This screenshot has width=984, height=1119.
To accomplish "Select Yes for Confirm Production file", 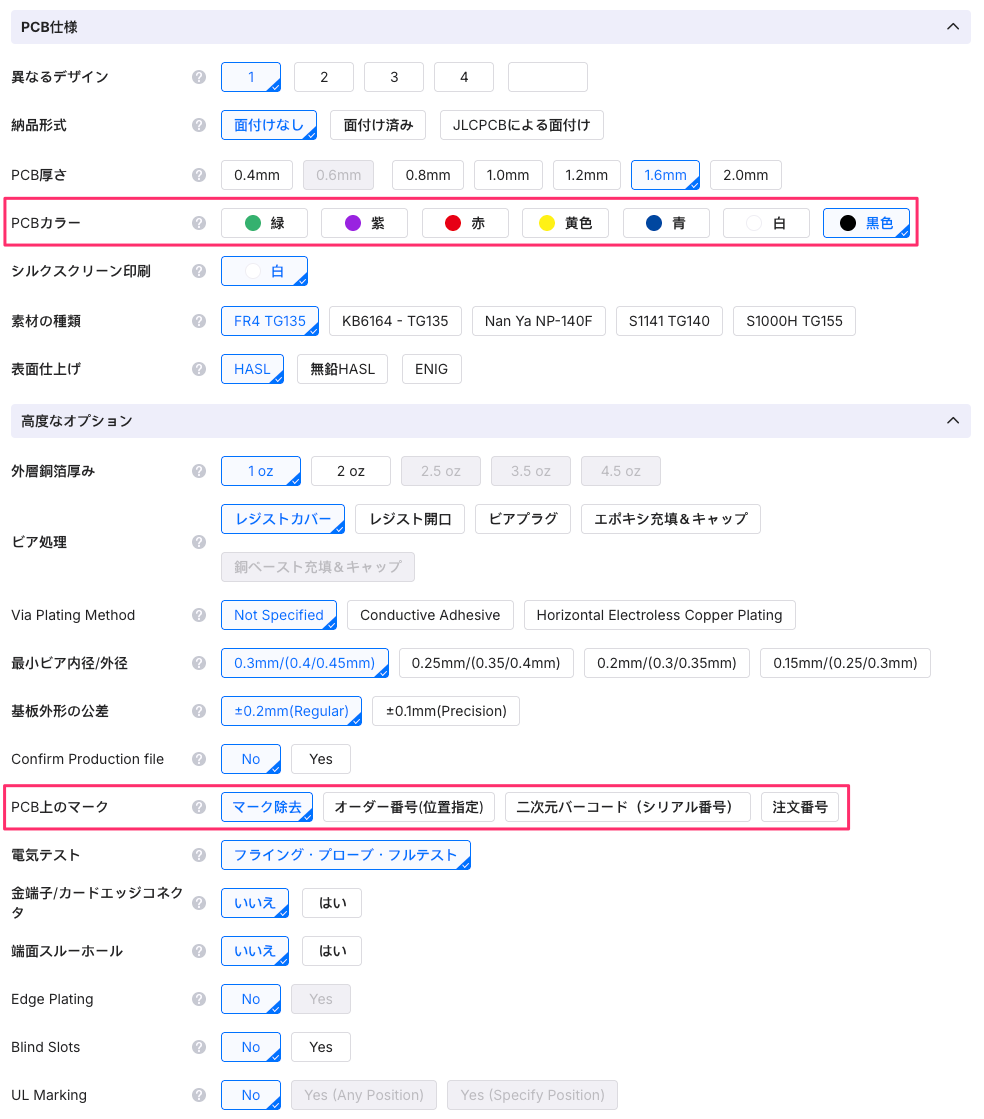I will pyautogui.click(x=320, y=759).
